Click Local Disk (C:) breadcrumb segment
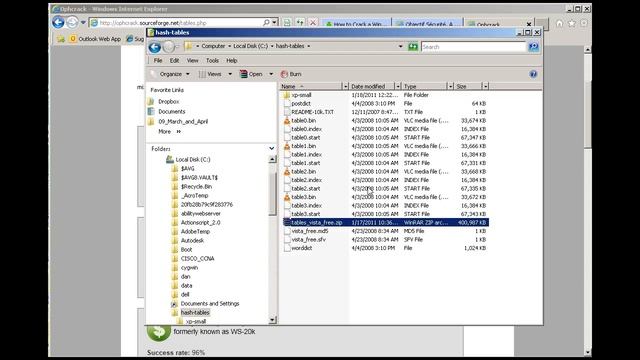The height and width of the screenshot is (360, 640). pyautogui.click(x=250, y=46)
